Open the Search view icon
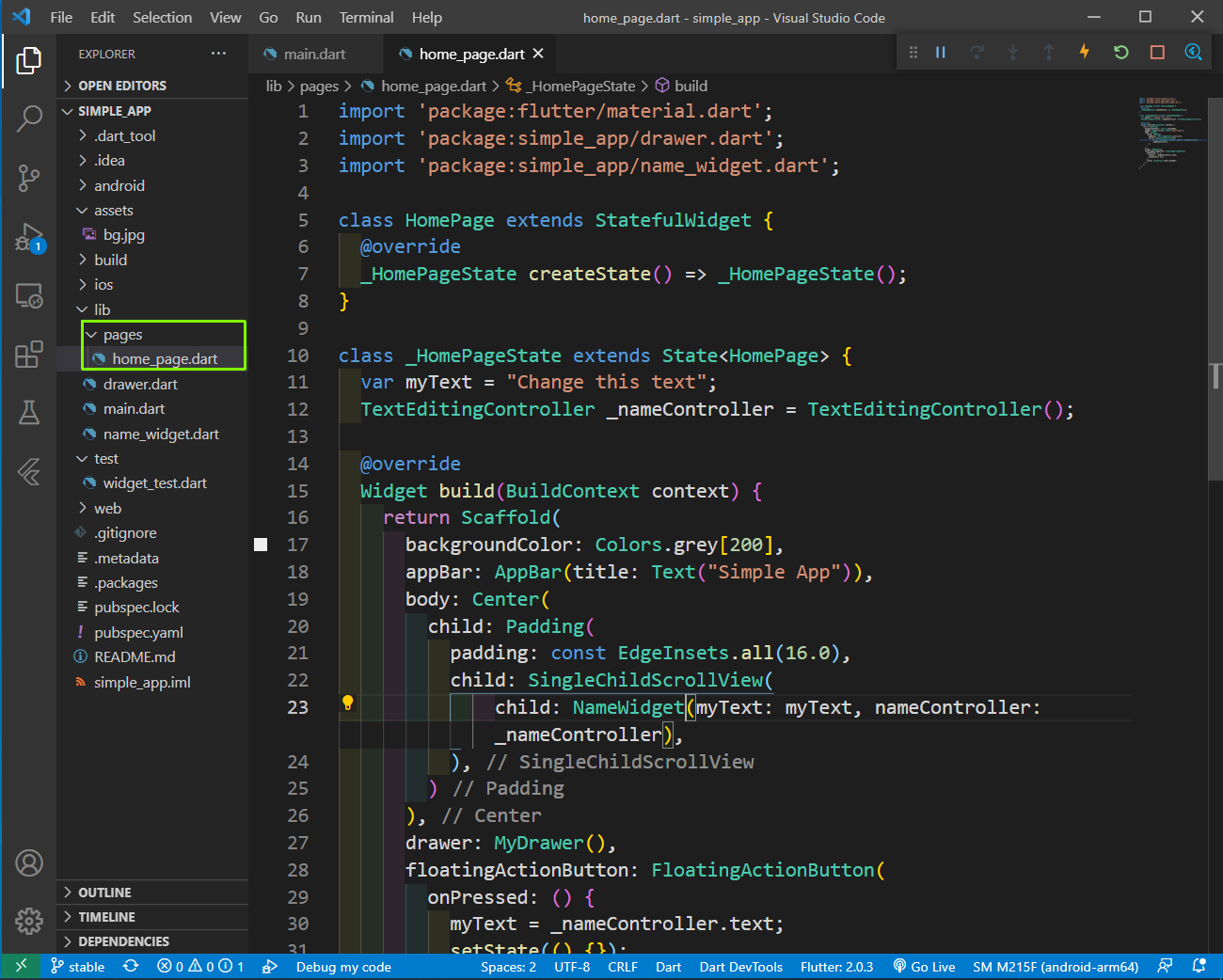 pos(29,119)
